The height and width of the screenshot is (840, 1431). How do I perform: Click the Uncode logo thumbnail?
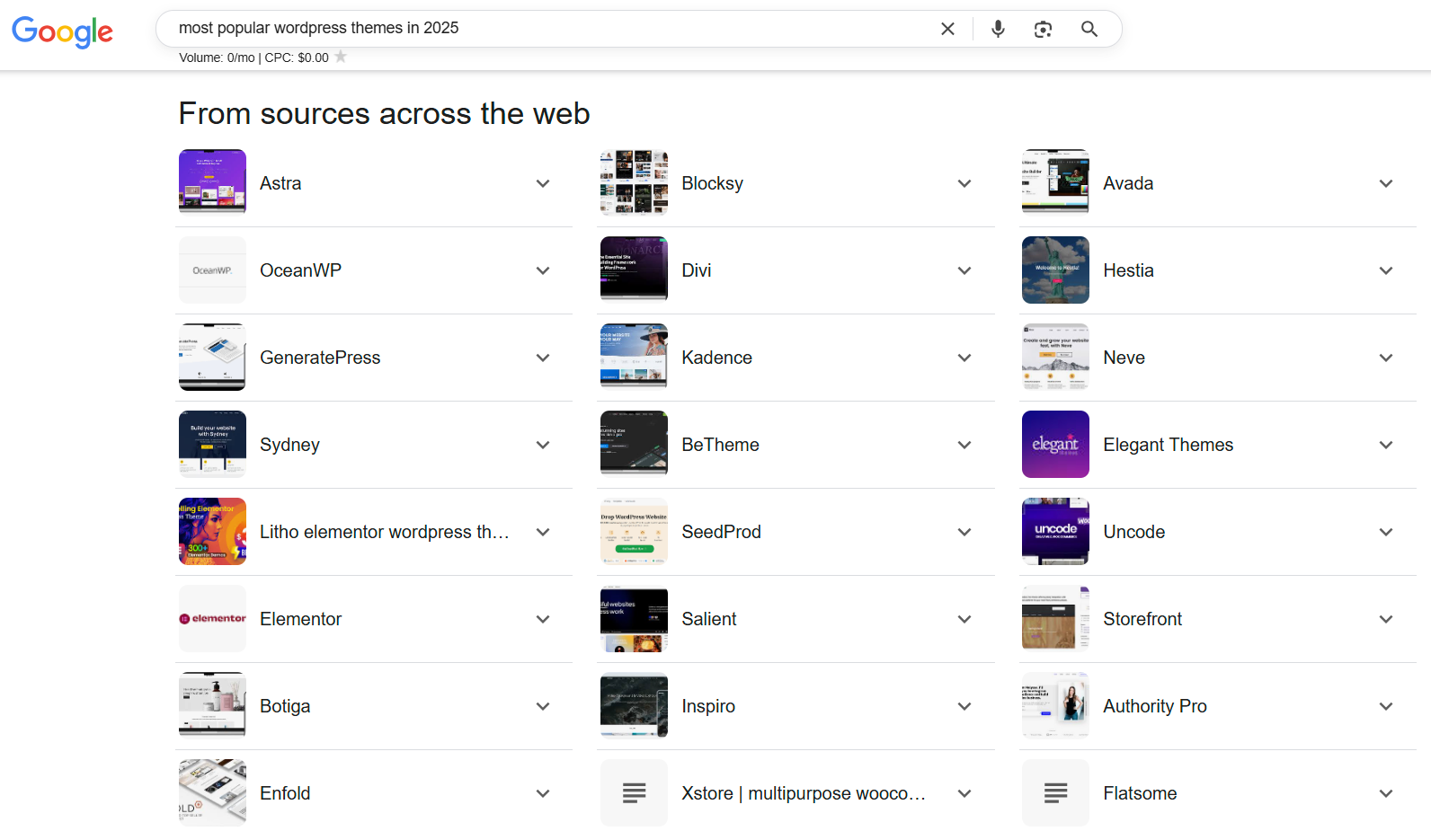click(x=1055, y=532)
